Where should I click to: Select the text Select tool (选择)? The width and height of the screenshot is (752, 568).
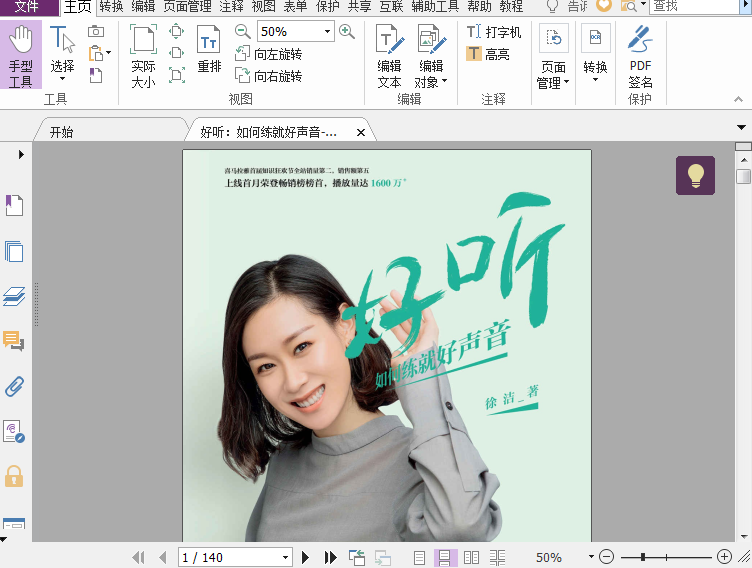point(62,54)
